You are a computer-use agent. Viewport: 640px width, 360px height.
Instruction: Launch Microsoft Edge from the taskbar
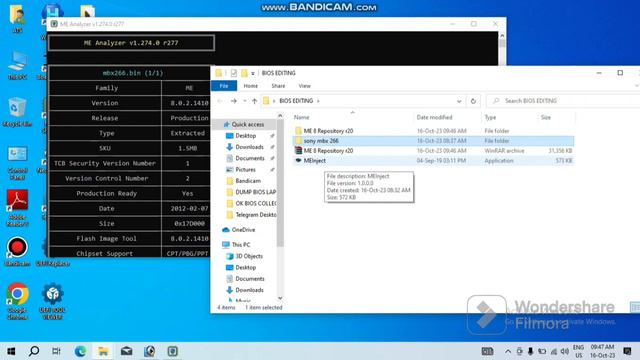click(x=80, y=351)
